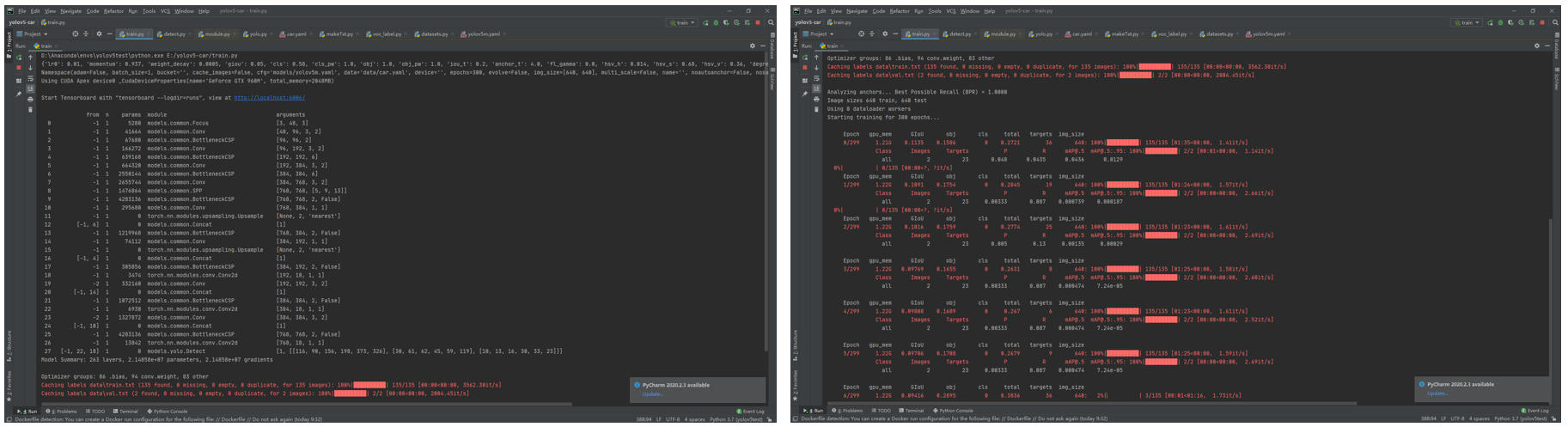This screenshot has width=1568, height=427.
Task: Click the locate-file target icon in left window
Action: point(75,34)
